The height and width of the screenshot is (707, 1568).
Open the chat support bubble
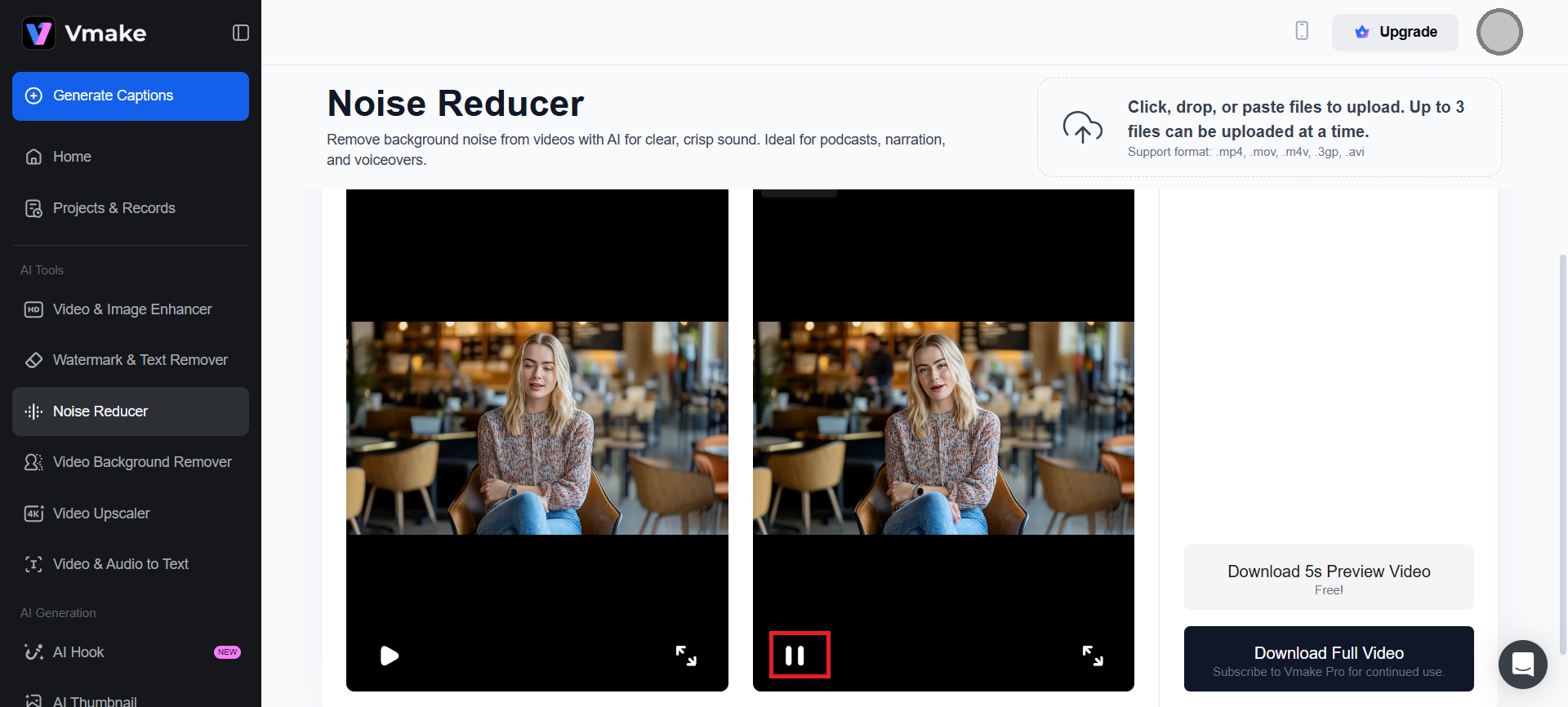coord(1522,664)
